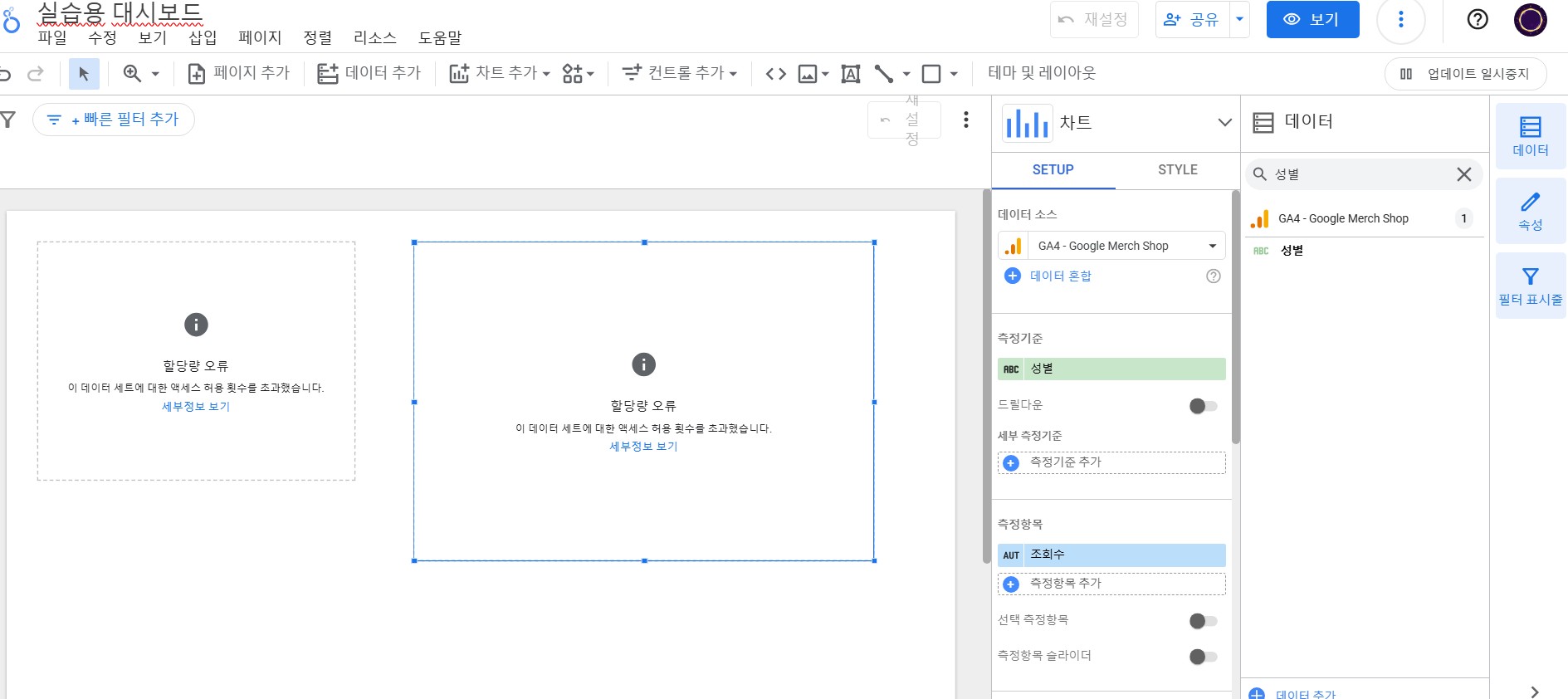Screen dimensions: 1568x699
Task: Select the line drawing tool
Action: point(884,74)
